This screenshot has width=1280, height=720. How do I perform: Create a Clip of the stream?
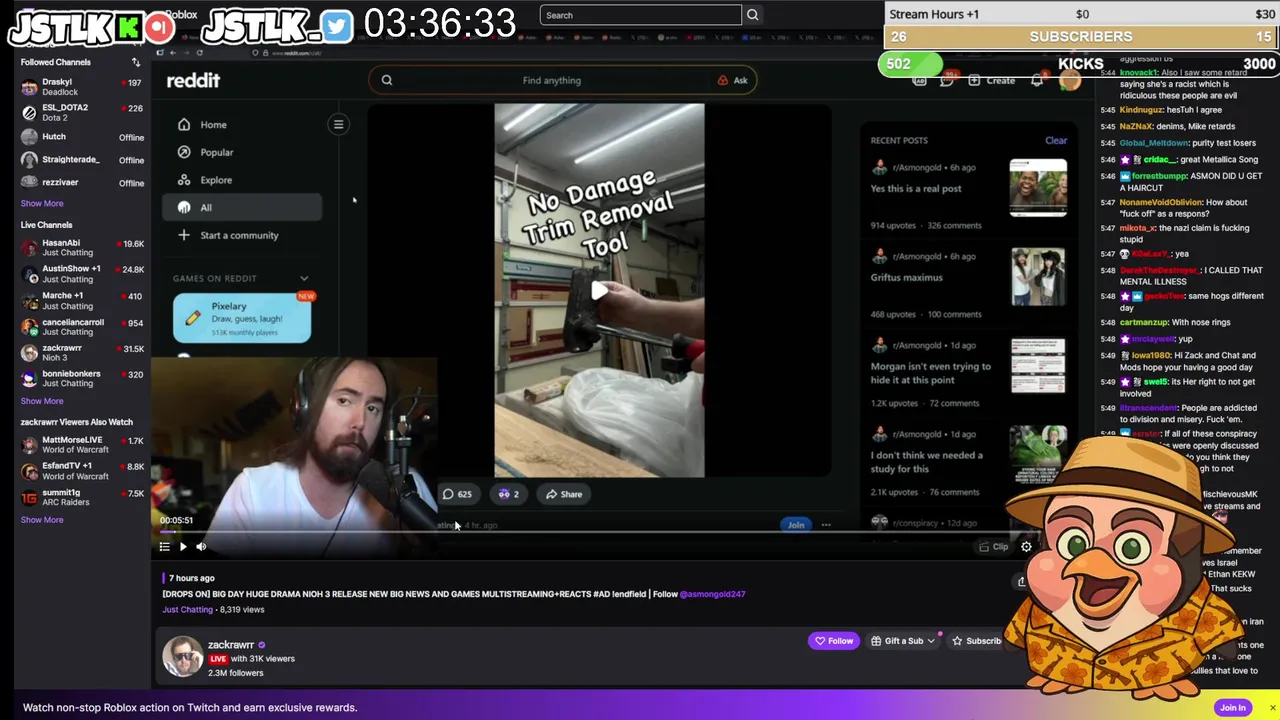[994, 547]
